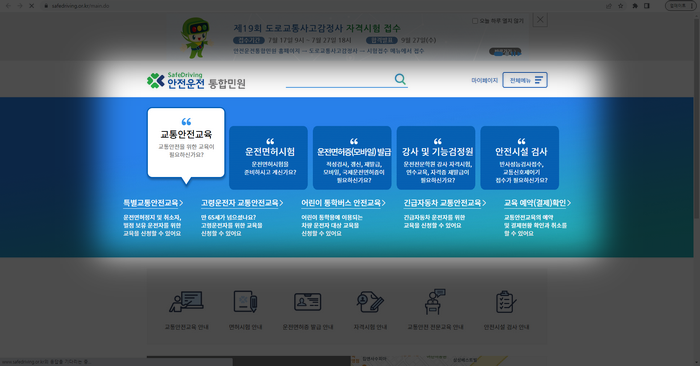
Task: Click the 운전면허증 발급 안내 ID card icon
Action: pos(308,302)
